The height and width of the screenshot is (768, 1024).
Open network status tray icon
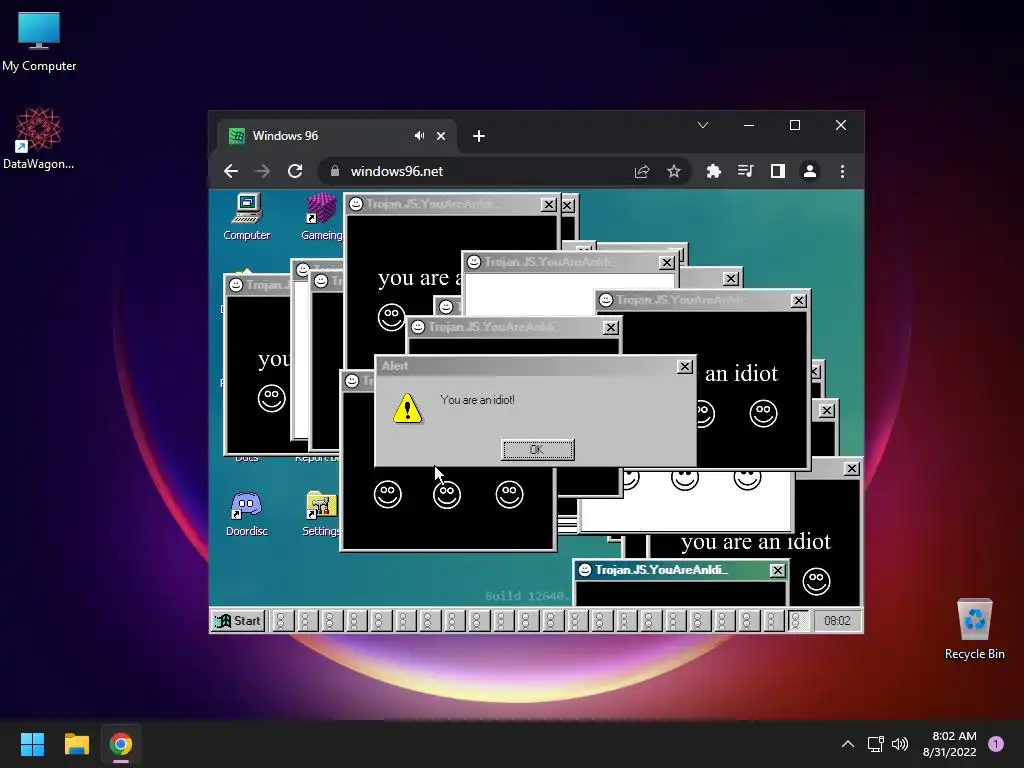coord(875,744)
